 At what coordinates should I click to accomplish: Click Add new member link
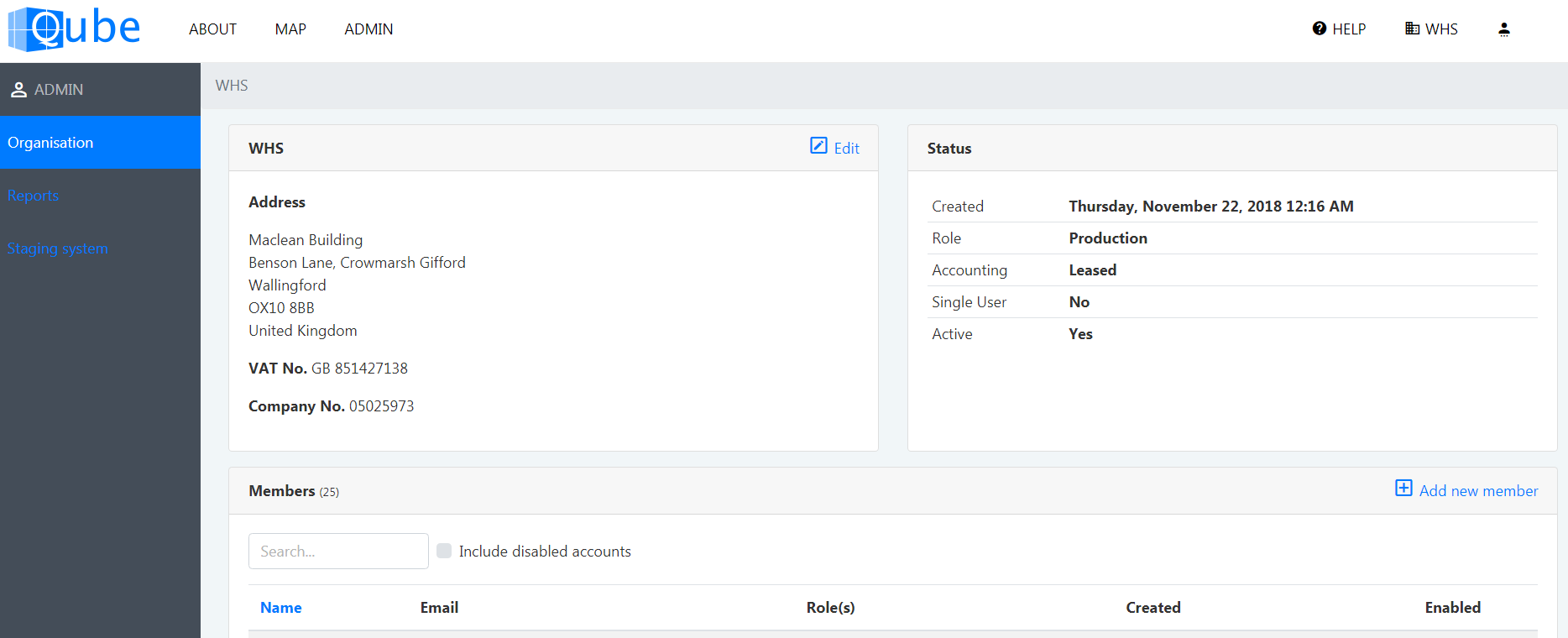[1478, 491]
